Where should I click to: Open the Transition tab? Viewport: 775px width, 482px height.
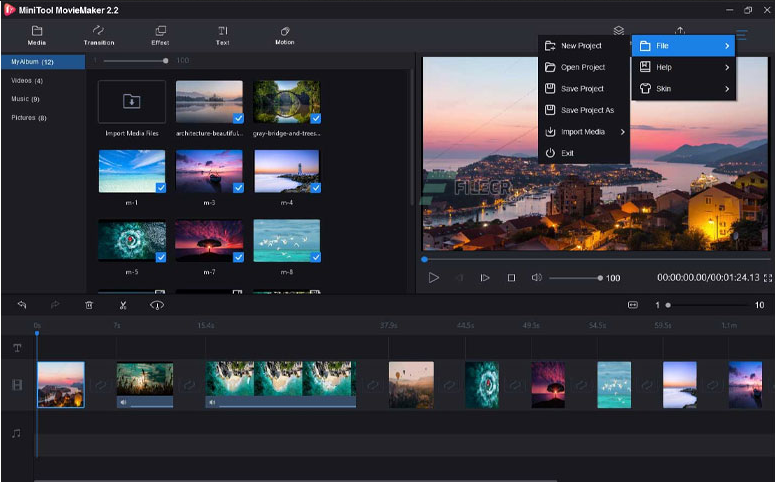[99, 36]
